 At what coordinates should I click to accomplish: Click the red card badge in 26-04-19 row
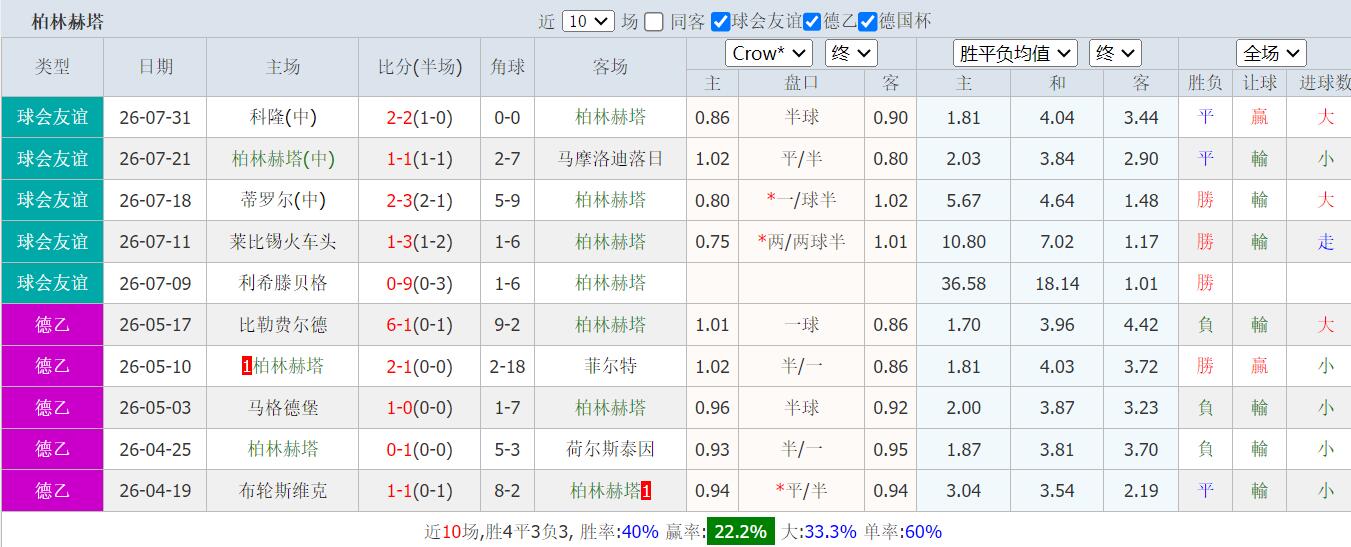coord(647,490)
